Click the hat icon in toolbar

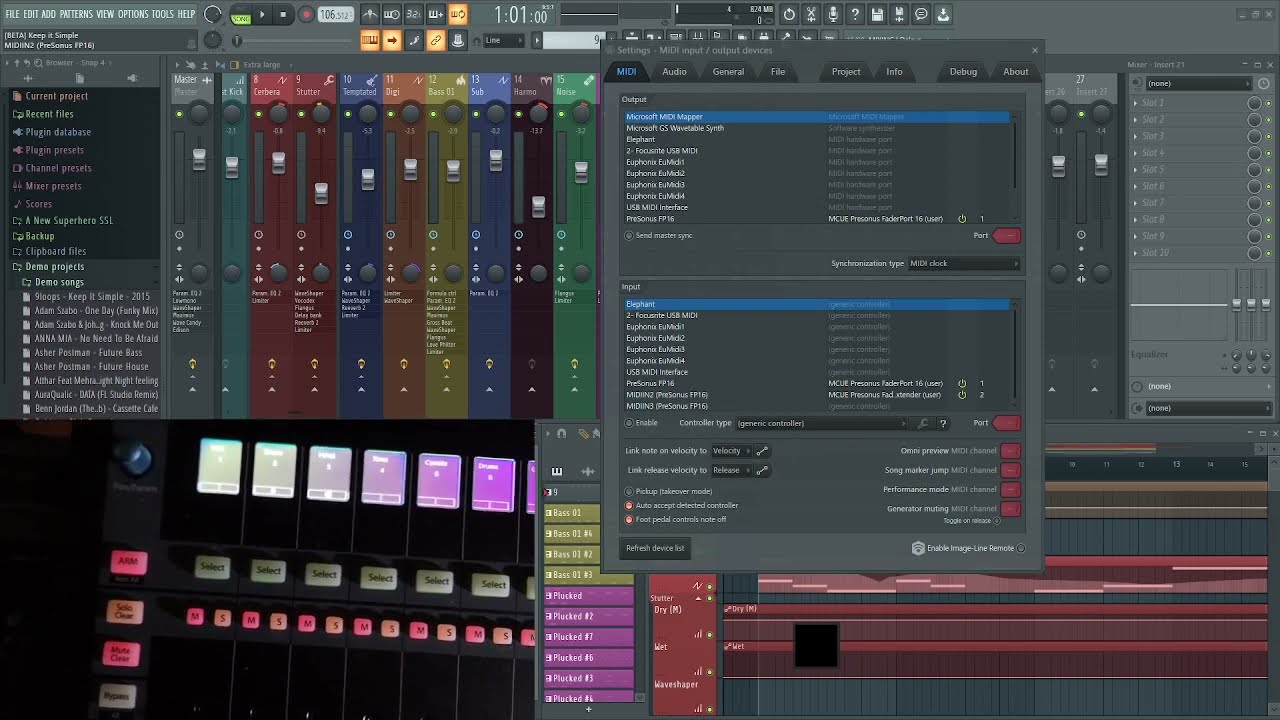pyautogui.click(x=458, y=41)
